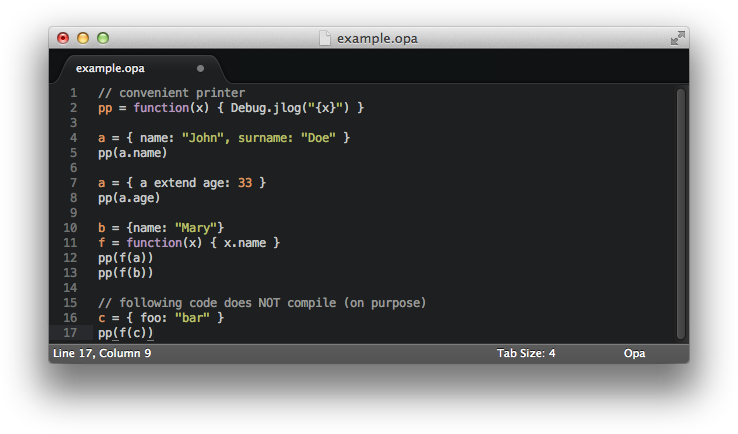Image resolution: width=738 pixels, height=434 pixels.
Task: Click line number 17 in the gutter
Action: [x=70, y=333]
